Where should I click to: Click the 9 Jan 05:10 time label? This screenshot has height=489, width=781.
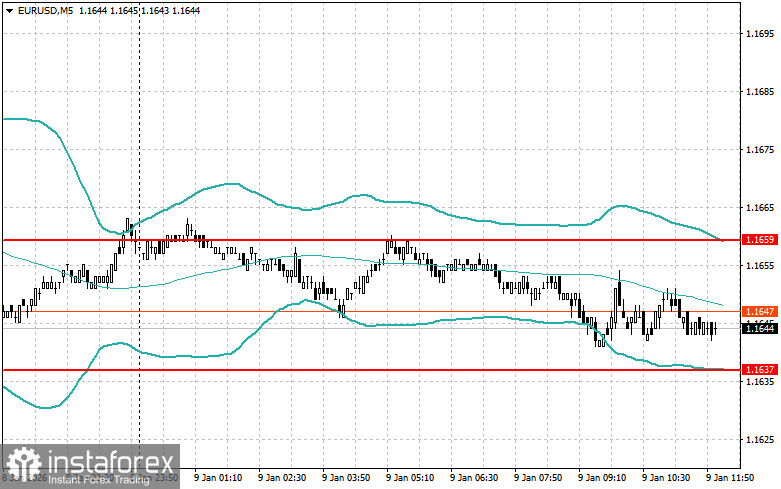click(x=412, y=479)
